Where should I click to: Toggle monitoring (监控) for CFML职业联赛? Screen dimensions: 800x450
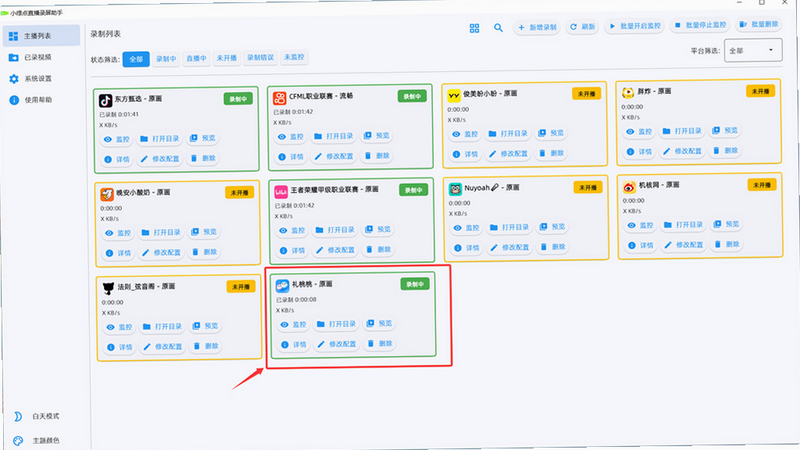pyautogui.click(x=291, y=137)
